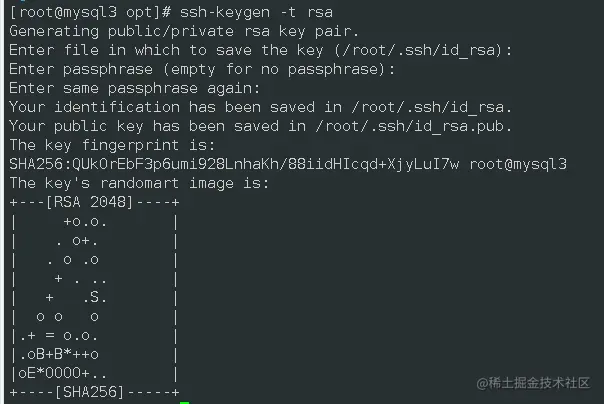The width and height of the screenshot is (604, 404).
Task: Click the "Enter passphrase" prompt line
Action: click(x=202, y=70)
